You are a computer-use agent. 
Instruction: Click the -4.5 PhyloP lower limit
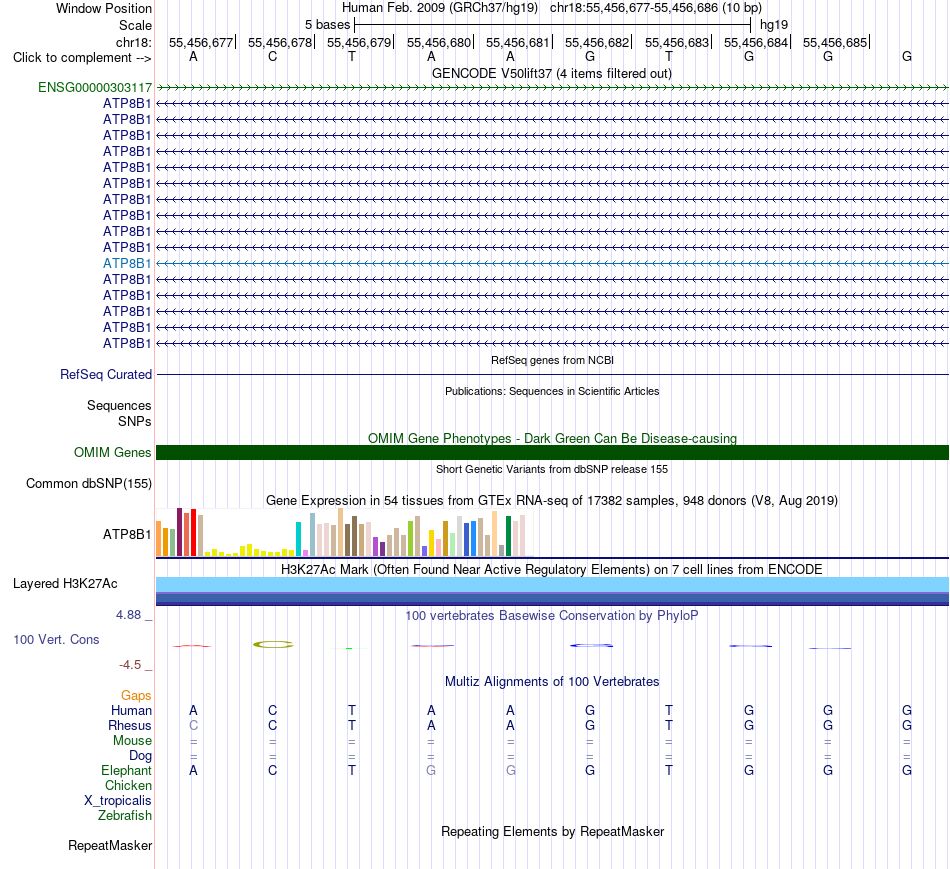tap(130, 665)
